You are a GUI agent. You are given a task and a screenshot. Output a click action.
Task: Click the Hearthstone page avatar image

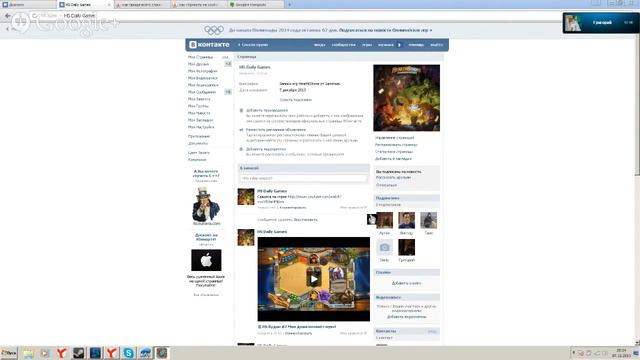click(407, 98)
